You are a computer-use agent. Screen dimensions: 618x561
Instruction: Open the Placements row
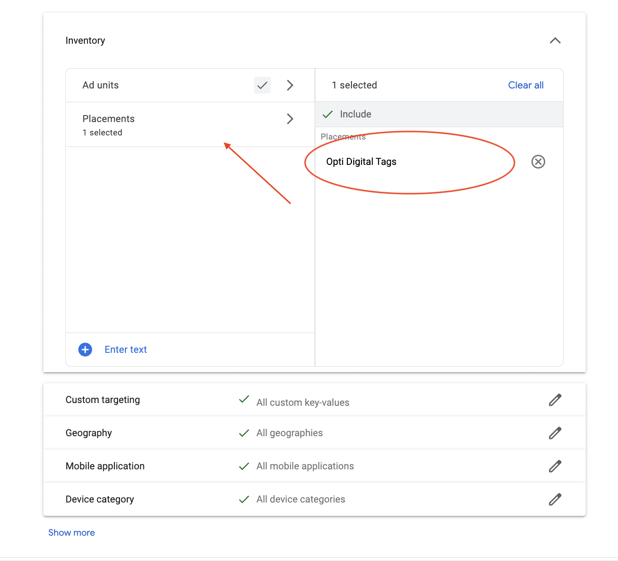[x=190, y=125]
